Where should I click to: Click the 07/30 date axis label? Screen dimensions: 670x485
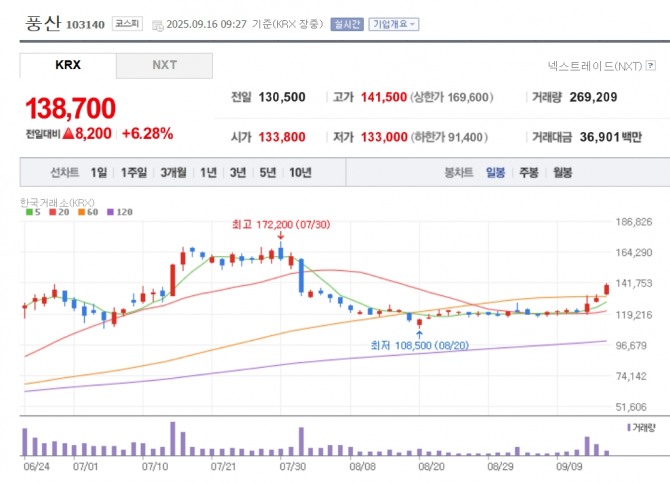pos(293,466)
